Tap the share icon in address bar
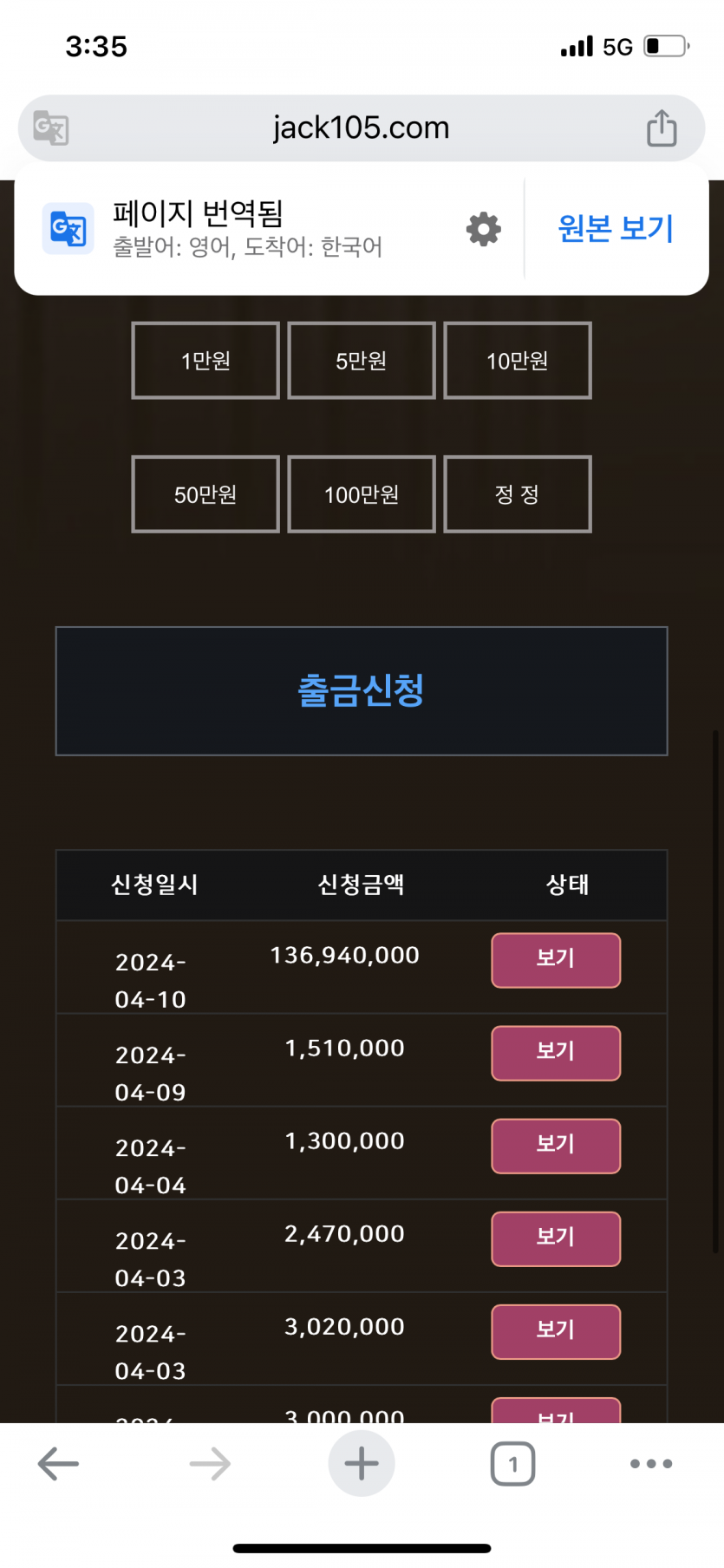 click(x=662, y=128)
